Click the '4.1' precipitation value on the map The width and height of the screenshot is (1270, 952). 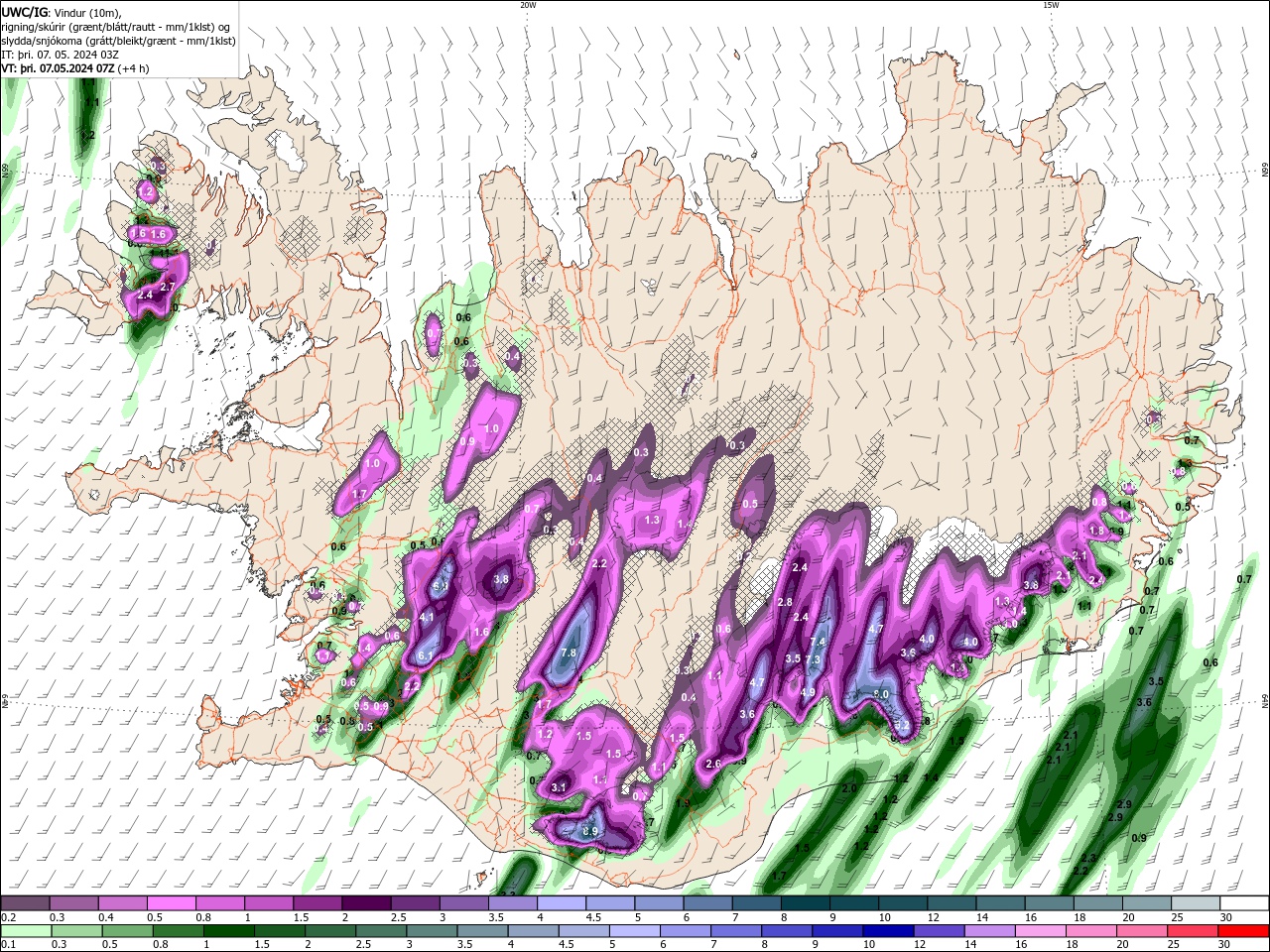click(x=428, y=617)
